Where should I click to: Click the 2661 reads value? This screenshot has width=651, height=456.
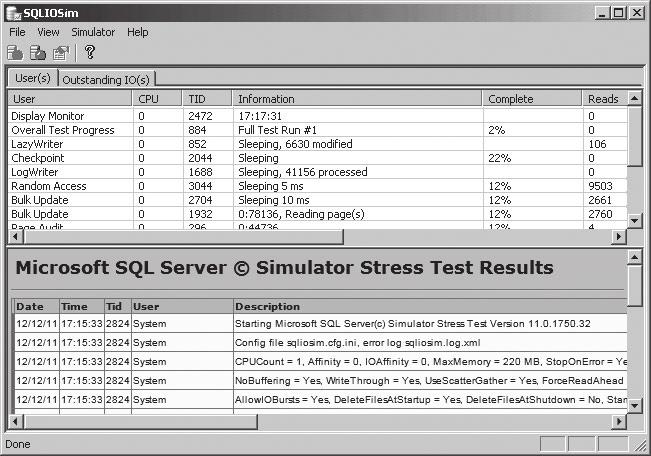600,200
